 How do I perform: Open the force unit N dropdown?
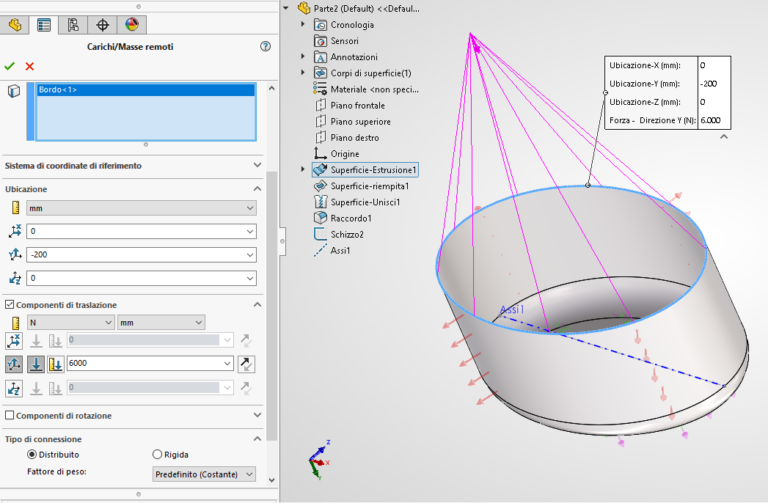tap(70, 322)
